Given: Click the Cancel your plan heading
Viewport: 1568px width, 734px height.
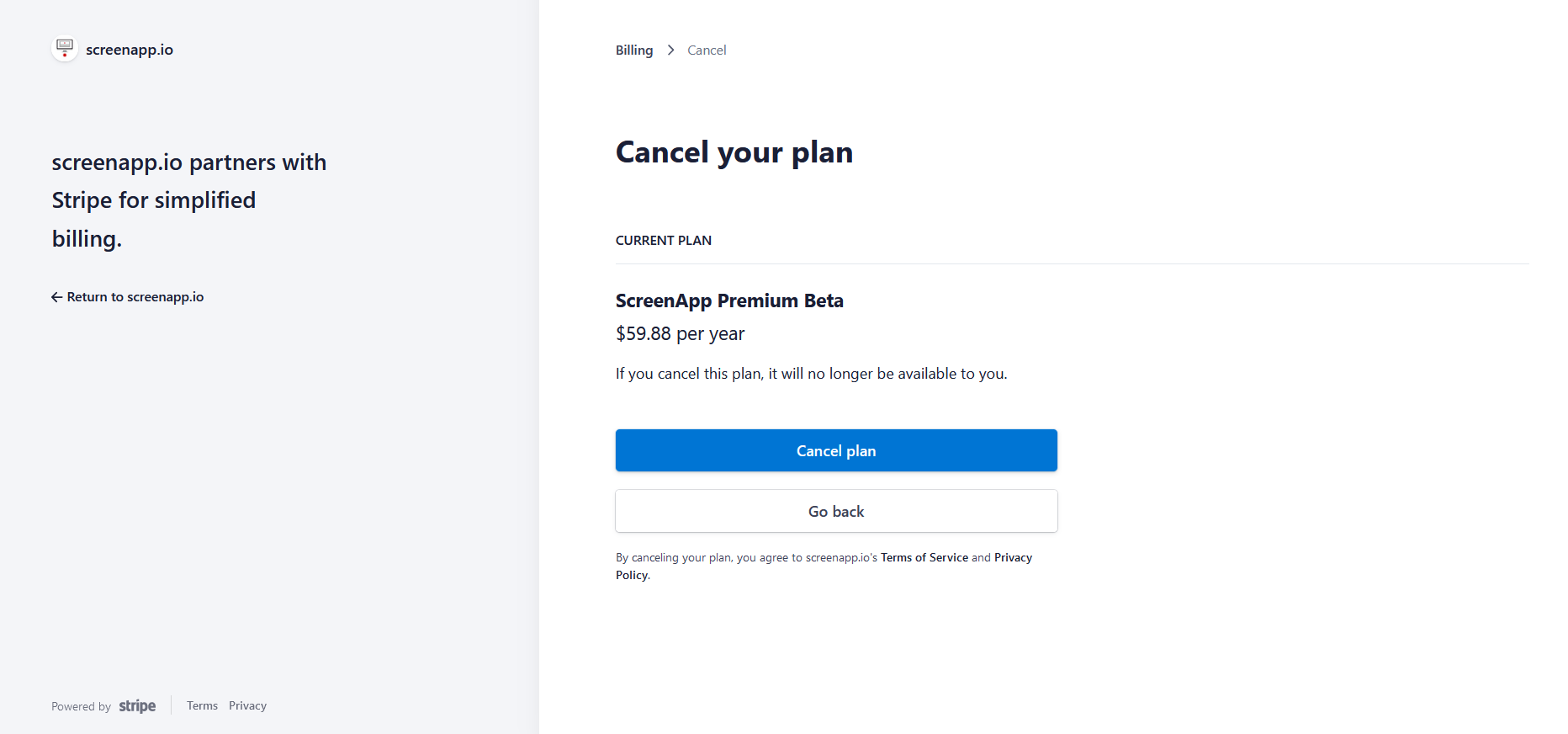Looking at the screenshot, I should (x=734, y=152).
